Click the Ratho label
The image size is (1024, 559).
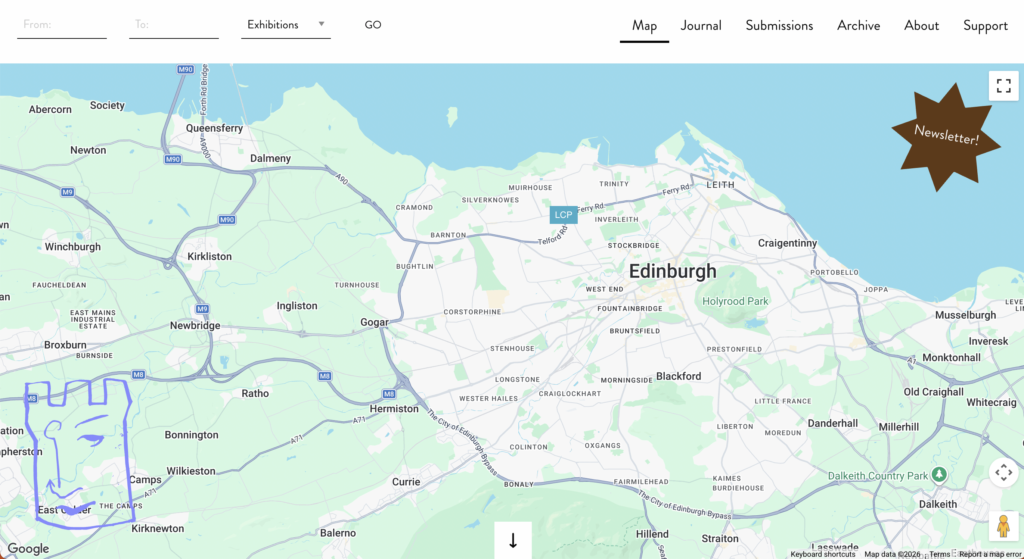(255, 393)
